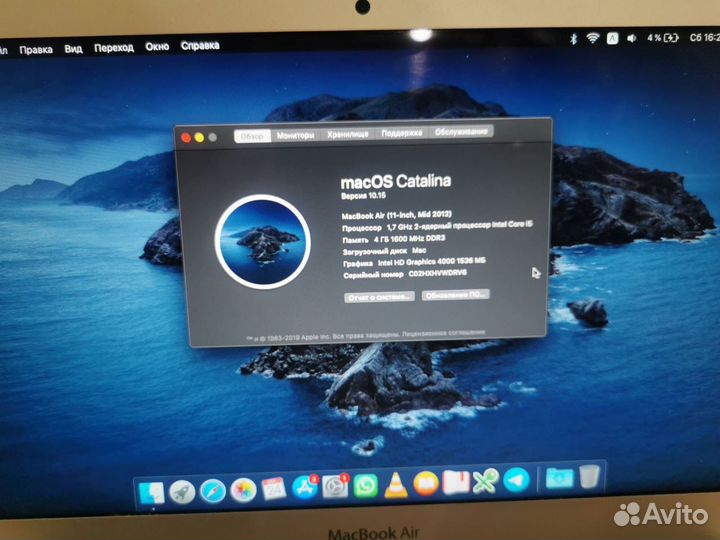Open Calendar from the dock

coord(274,489)
